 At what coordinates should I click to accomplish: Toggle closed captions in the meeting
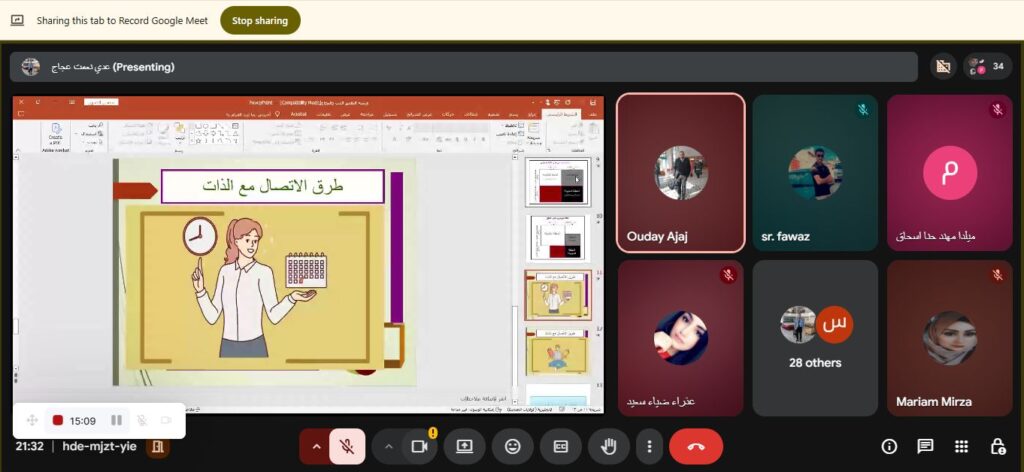560,446
